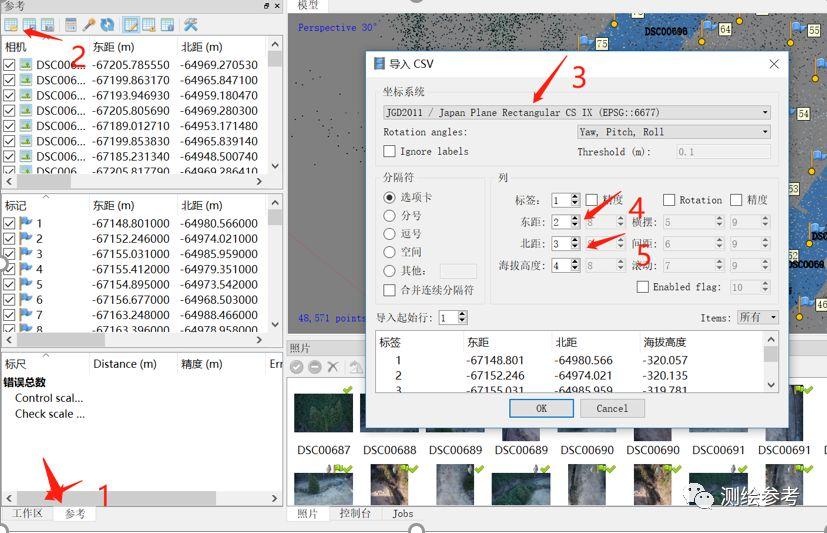Click the View Errors table icon
This screenshot has width=827, height=533.
(167, 25)
